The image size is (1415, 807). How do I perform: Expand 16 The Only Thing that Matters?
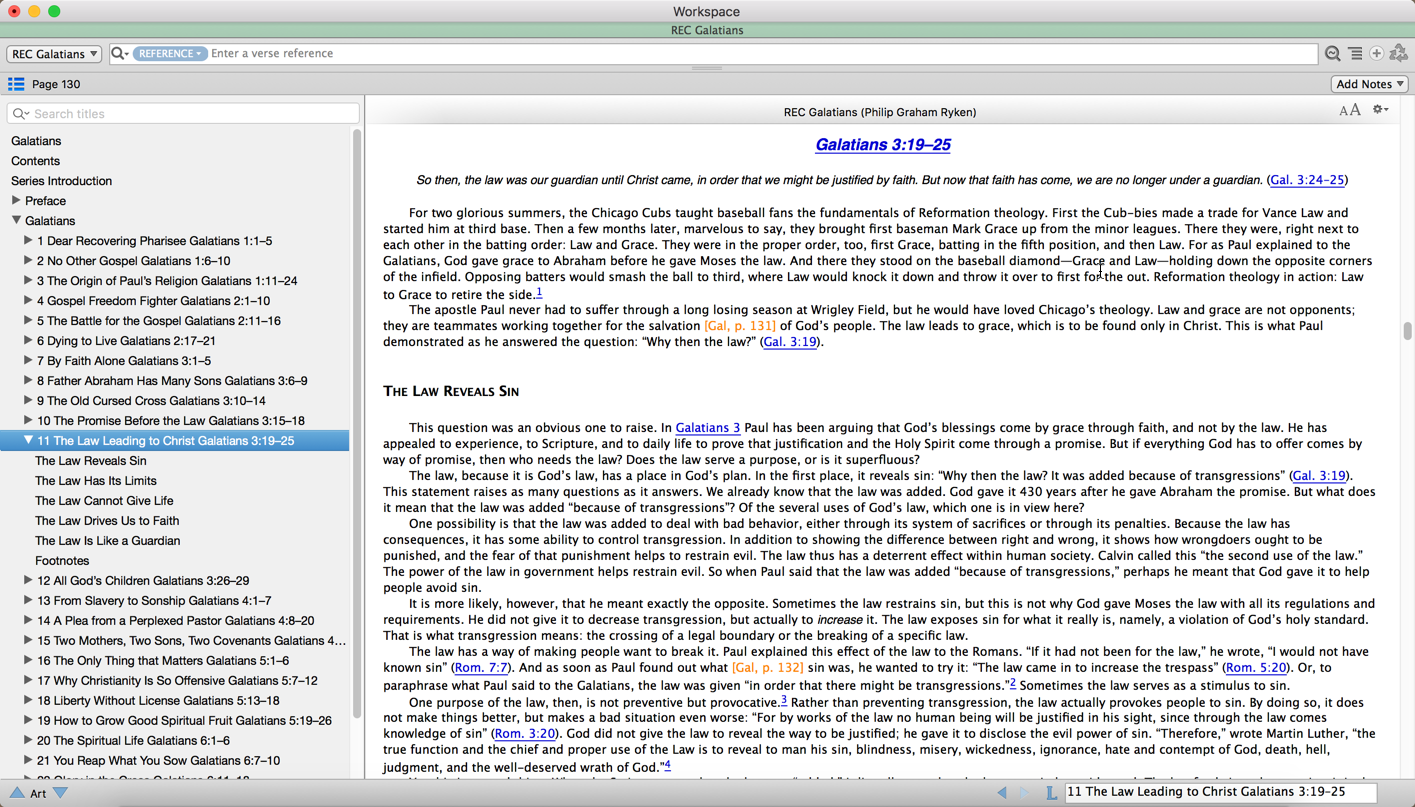28,661
